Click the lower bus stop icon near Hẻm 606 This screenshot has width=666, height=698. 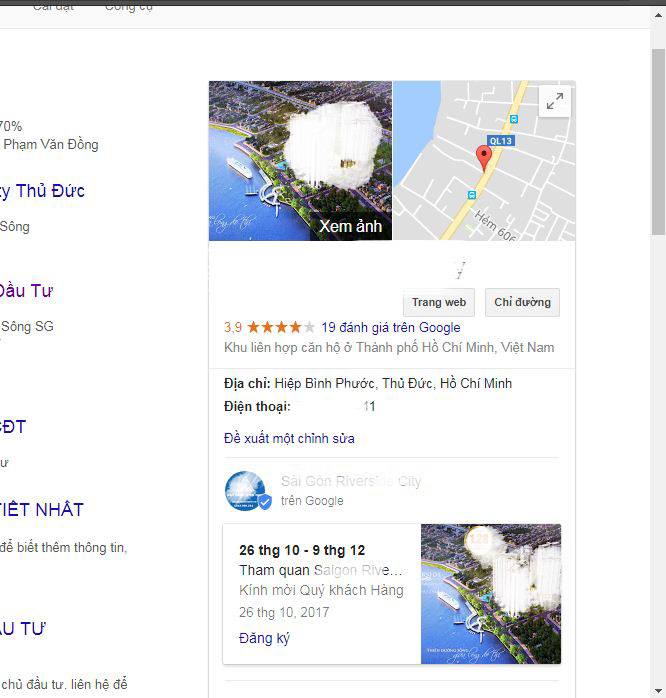point(471,195)
